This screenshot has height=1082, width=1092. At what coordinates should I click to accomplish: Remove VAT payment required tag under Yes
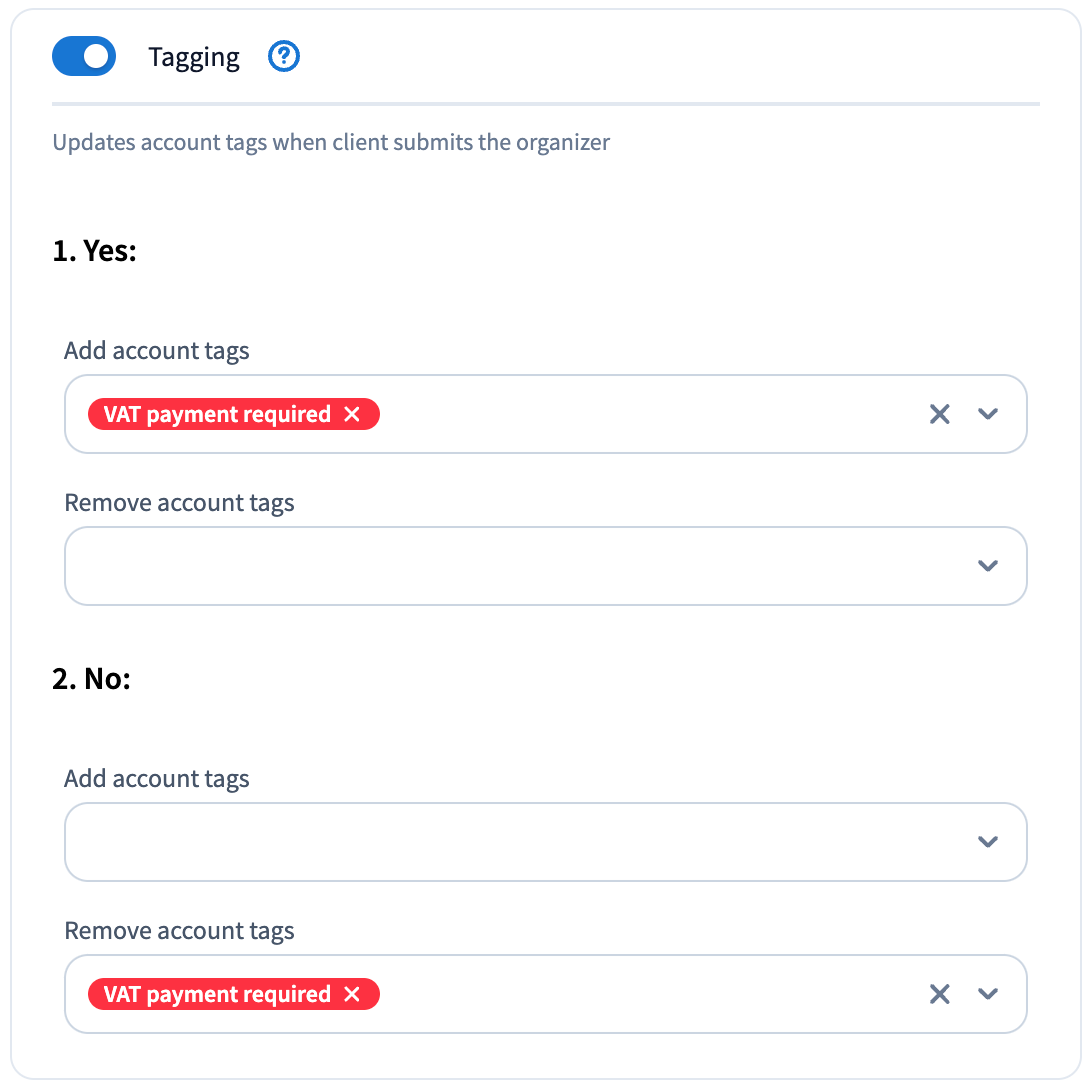(x=352, y=415)
